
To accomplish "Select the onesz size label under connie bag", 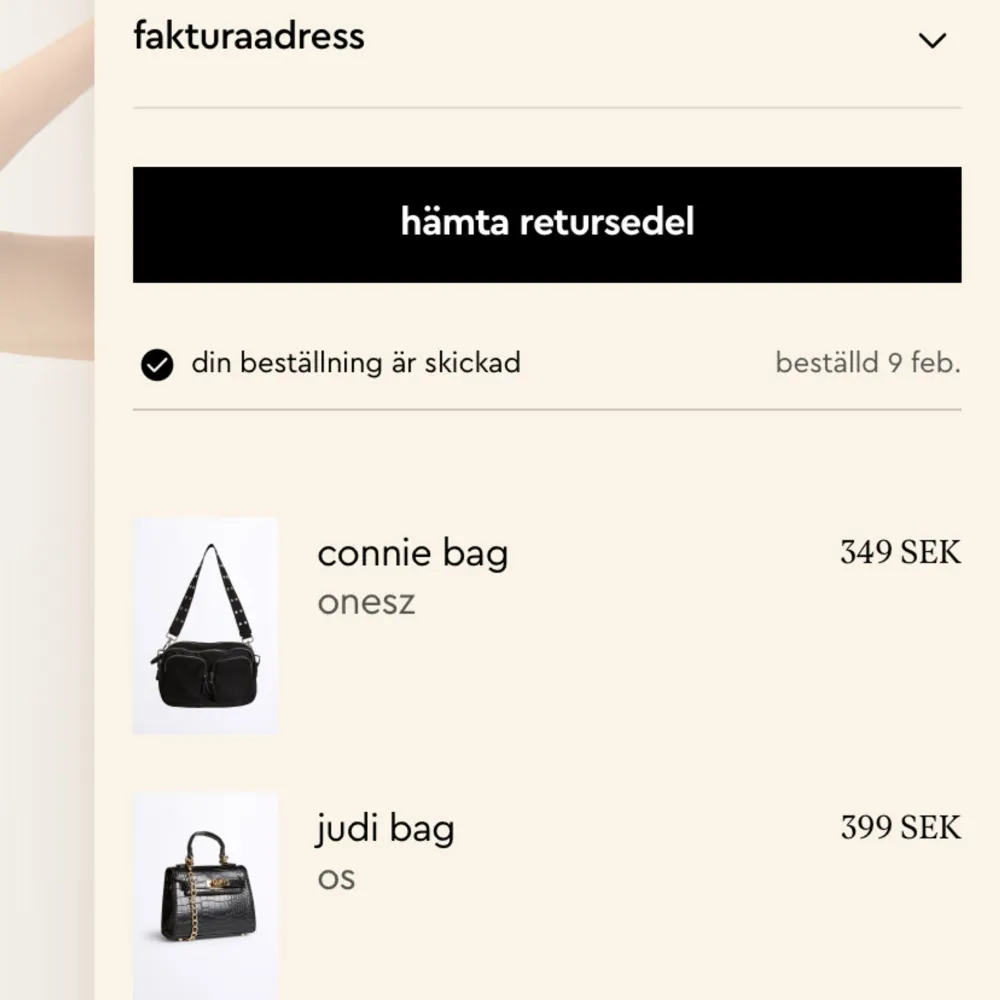I will (x=364, y=601).
